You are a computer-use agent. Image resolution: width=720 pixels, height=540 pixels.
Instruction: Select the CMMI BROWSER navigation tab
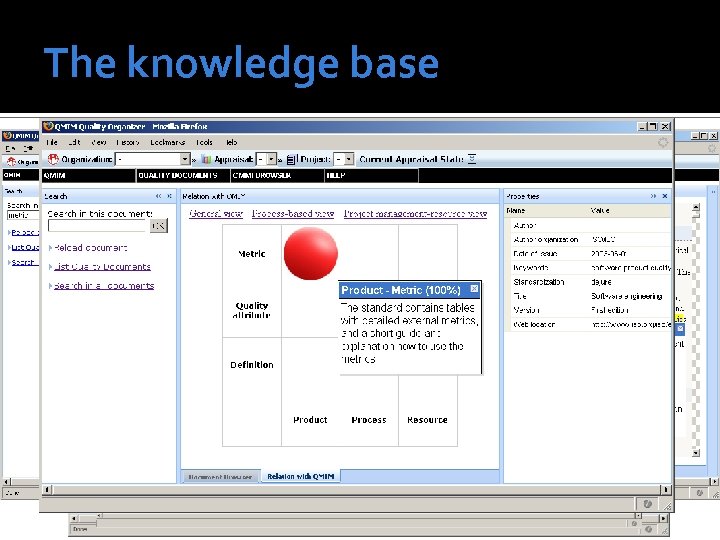click(x=277, y=175)
